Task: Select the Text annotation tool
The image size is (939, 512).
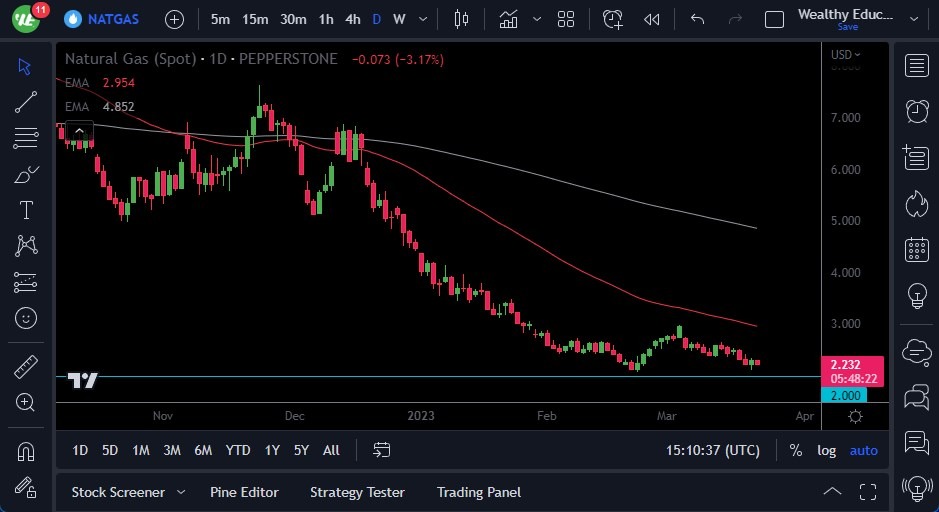Action: pyautogui.click(x=26, y=210)
